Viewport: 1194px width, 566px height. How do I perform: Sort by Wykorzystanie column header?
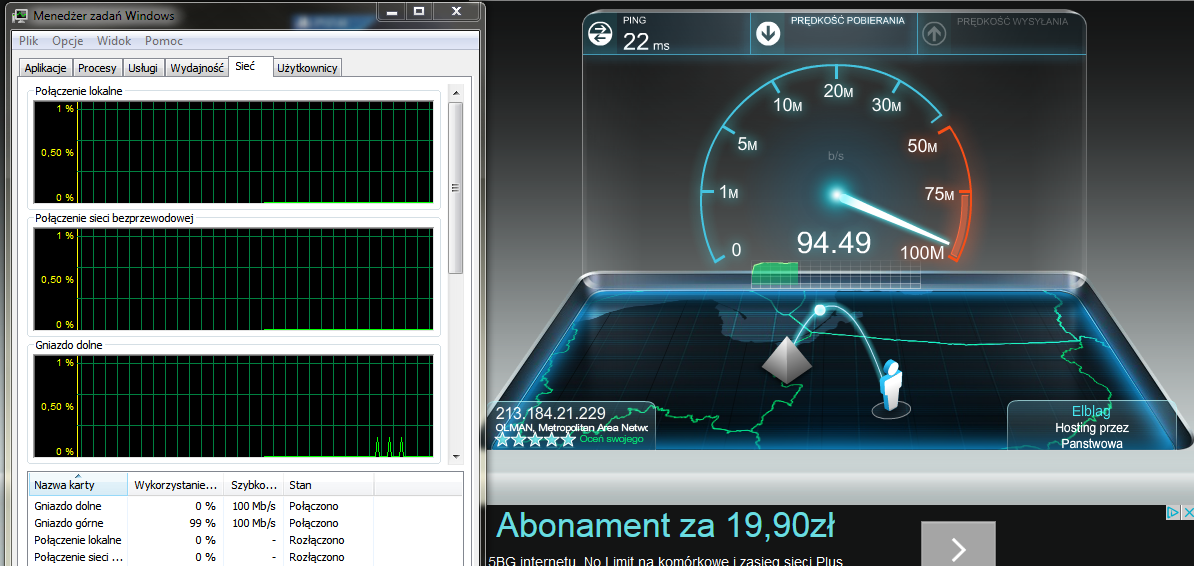[176, 484]
